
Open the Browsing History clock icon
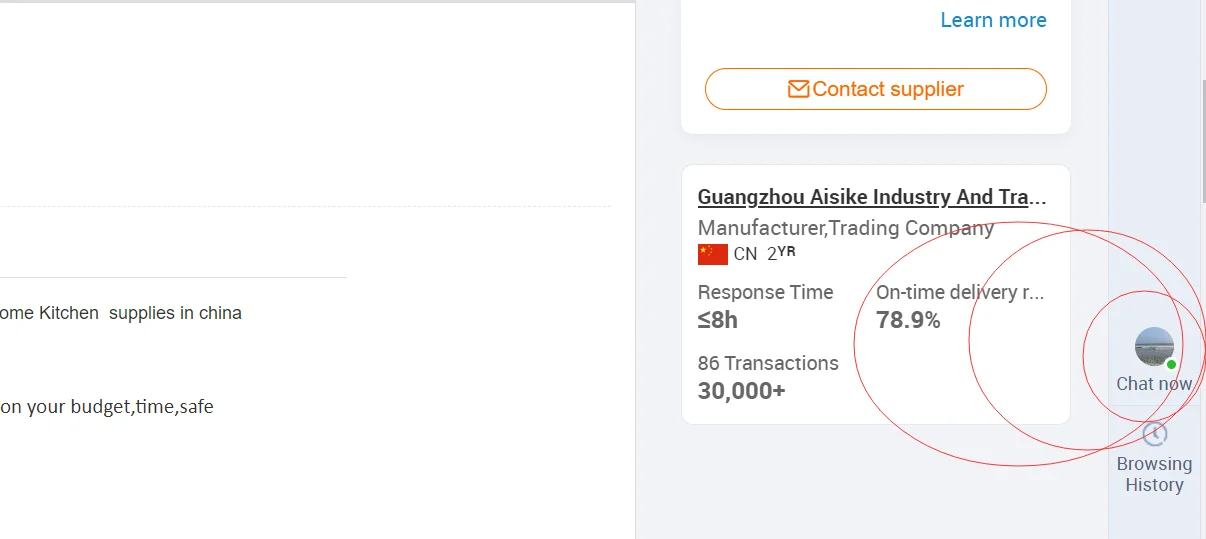pos(1154,434)
